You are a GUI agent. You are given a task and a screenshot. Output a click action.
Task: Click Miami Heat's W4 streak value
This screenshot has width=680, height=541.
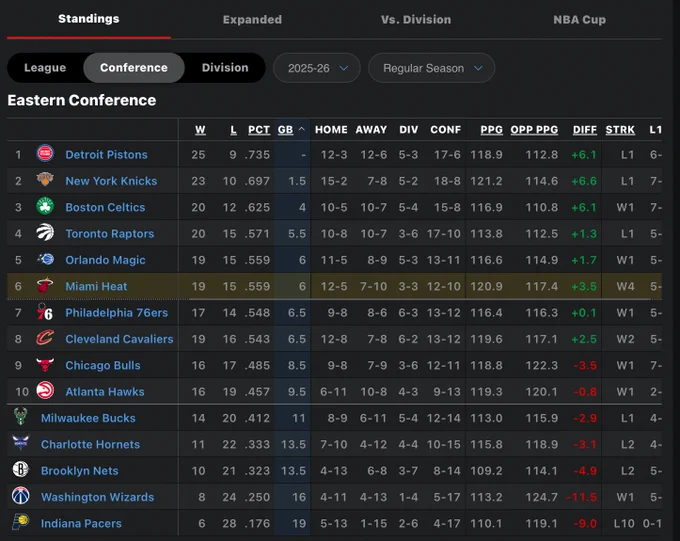coord(625,286)
